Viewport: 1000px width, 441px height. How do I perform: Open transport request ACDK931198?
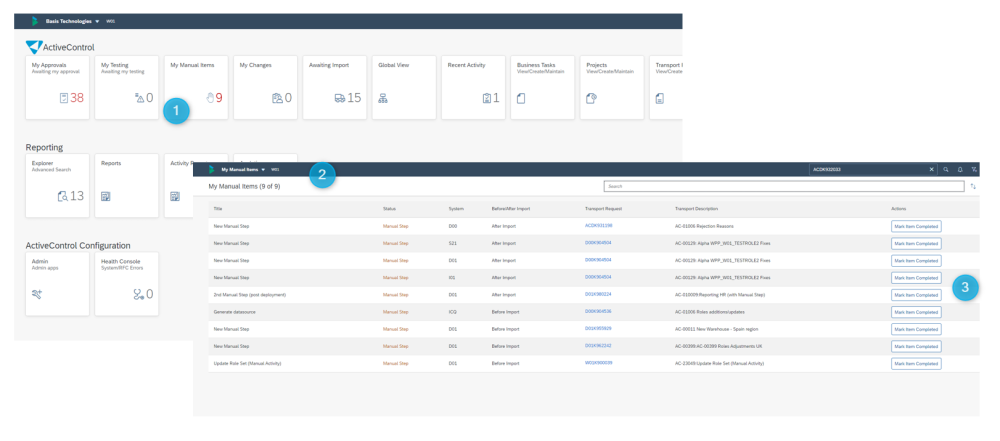[x=598, y=225]
